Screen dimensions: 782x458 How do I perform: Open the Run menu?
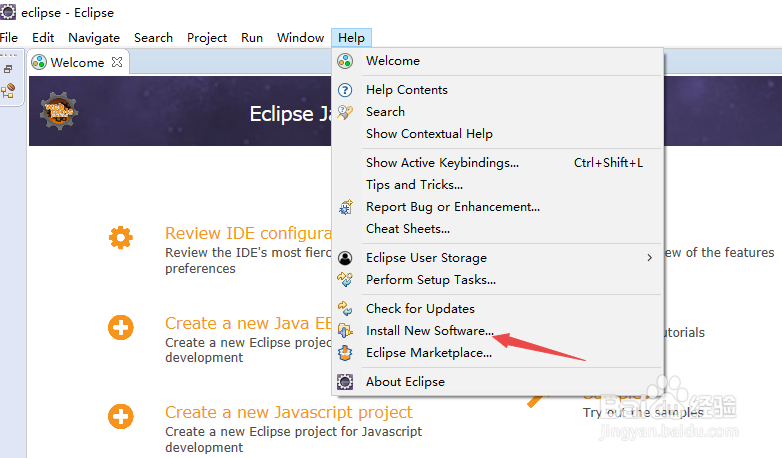252,38
